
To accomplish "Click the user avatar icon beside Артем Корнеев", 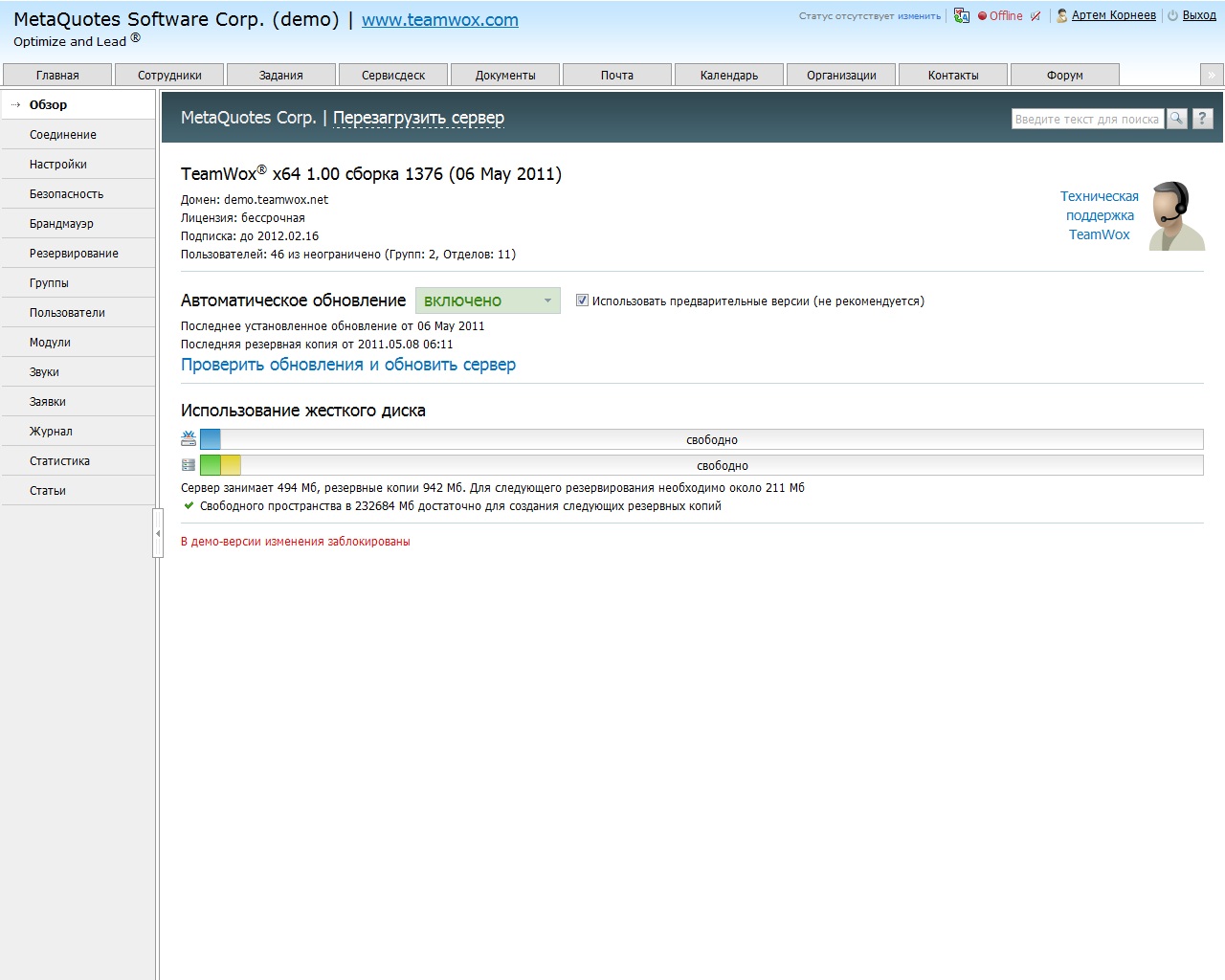I will pyautogui.click(x=1062, y=15).
